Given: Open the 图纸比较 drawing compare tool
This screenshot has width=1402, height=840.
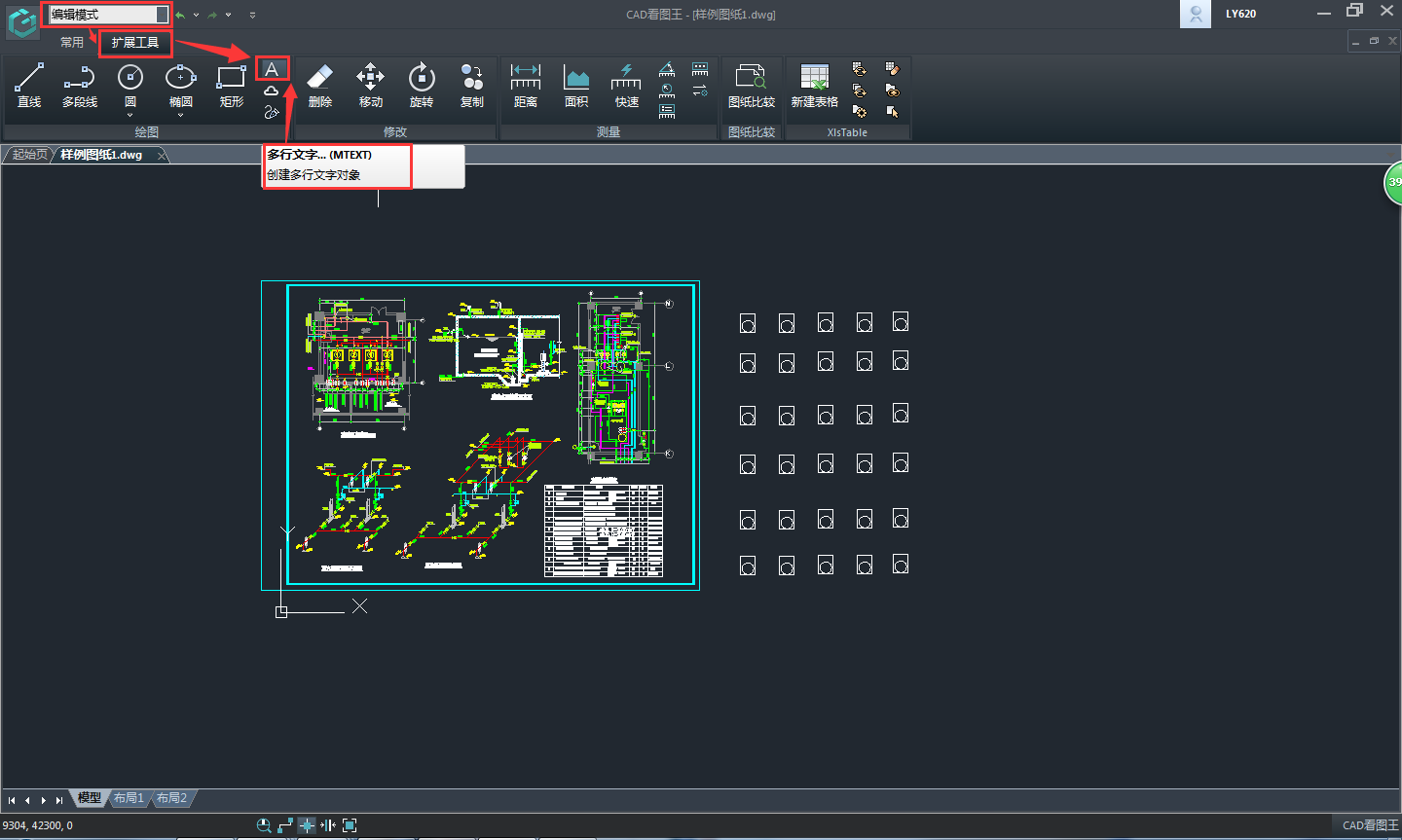Looking at the screenshot, I should point(751,85).
